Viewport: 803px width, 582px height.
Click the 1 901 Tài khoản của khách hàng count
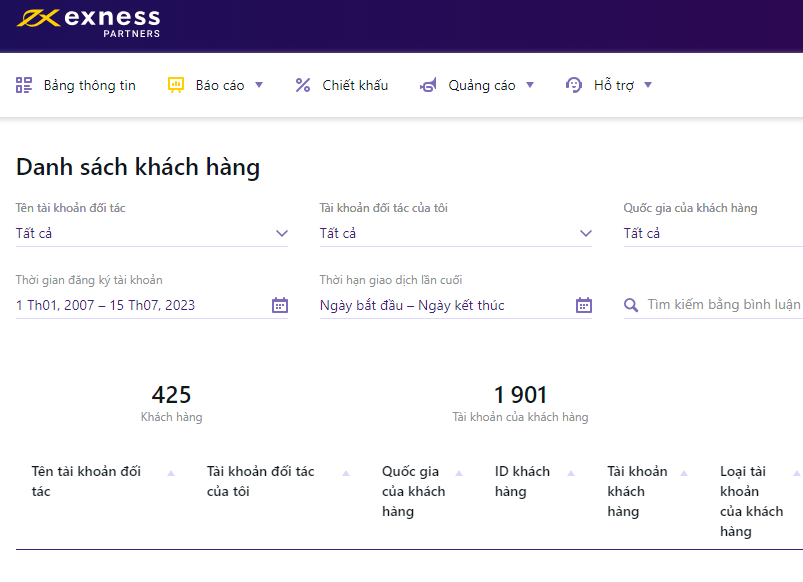click(x=520, y=404)
